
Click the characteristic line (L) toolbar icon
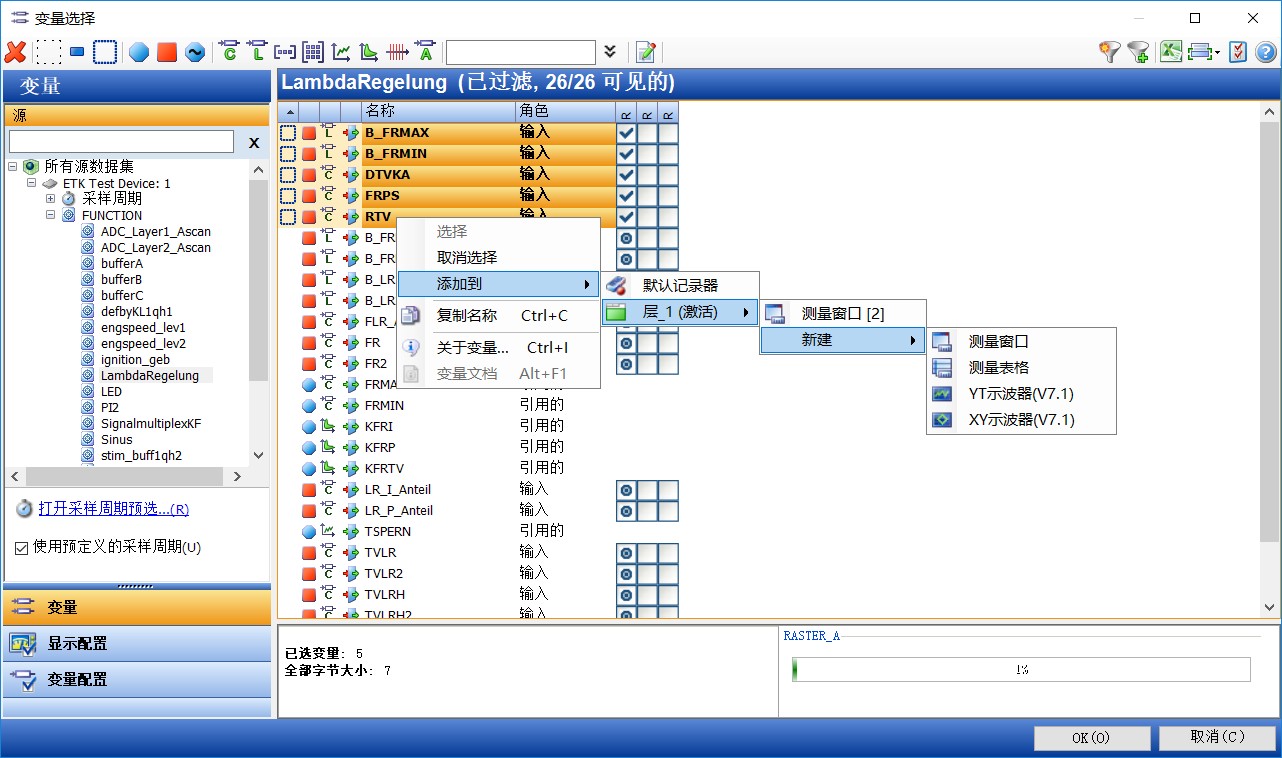pyautogui.click(x=257, y=51)
